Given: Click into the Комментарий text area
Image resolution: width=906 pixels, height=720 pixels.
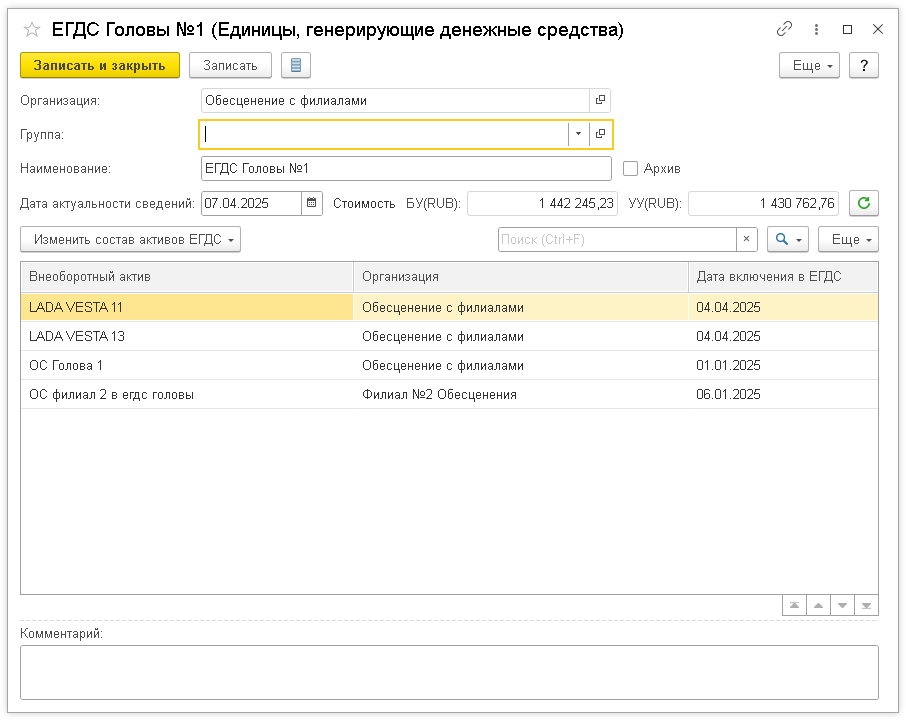Looking at the screenshot, I should tap(449, 671).
